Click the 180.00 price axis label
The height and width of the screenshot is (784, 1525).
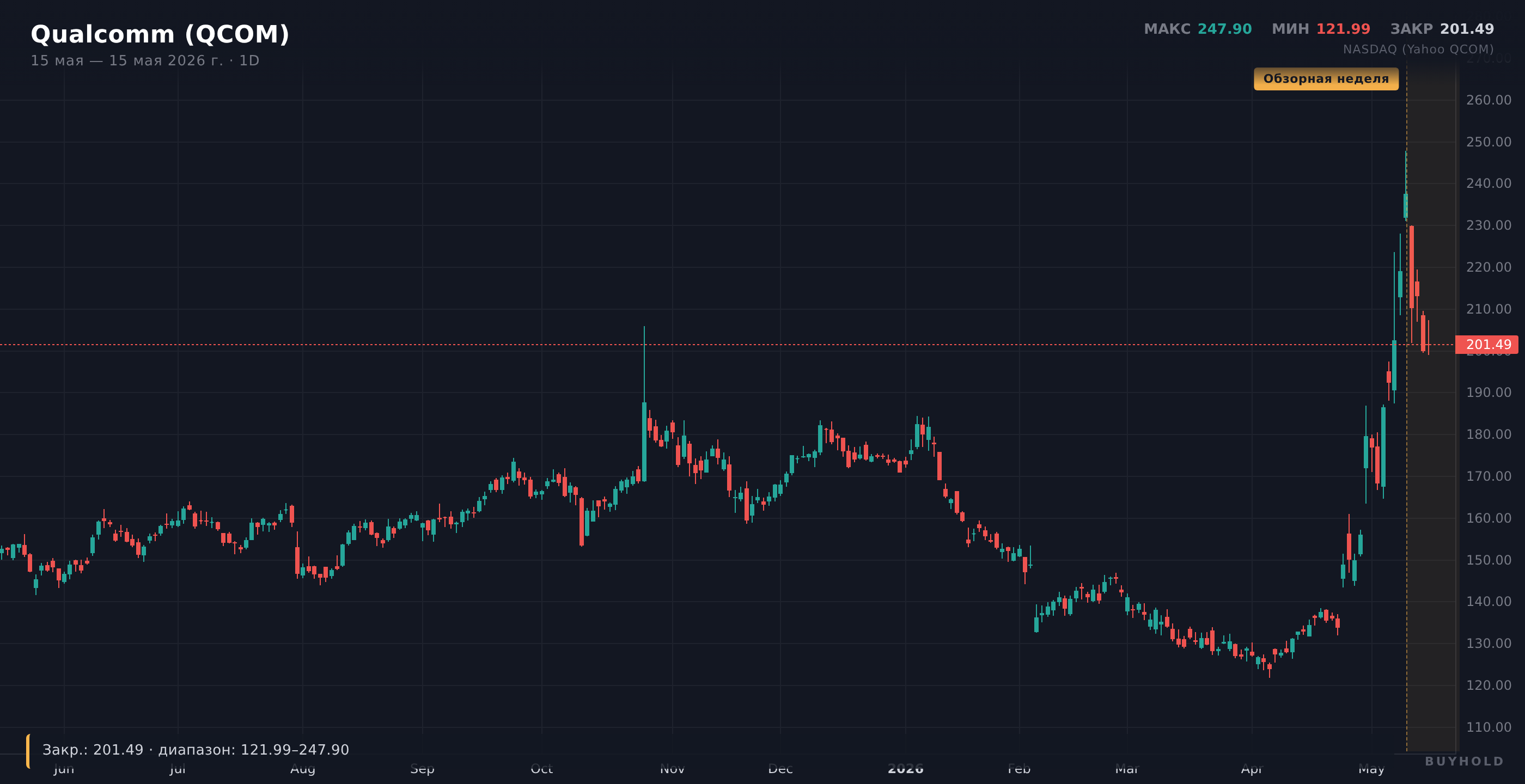pyautogui.click(x=1489, y=434)
